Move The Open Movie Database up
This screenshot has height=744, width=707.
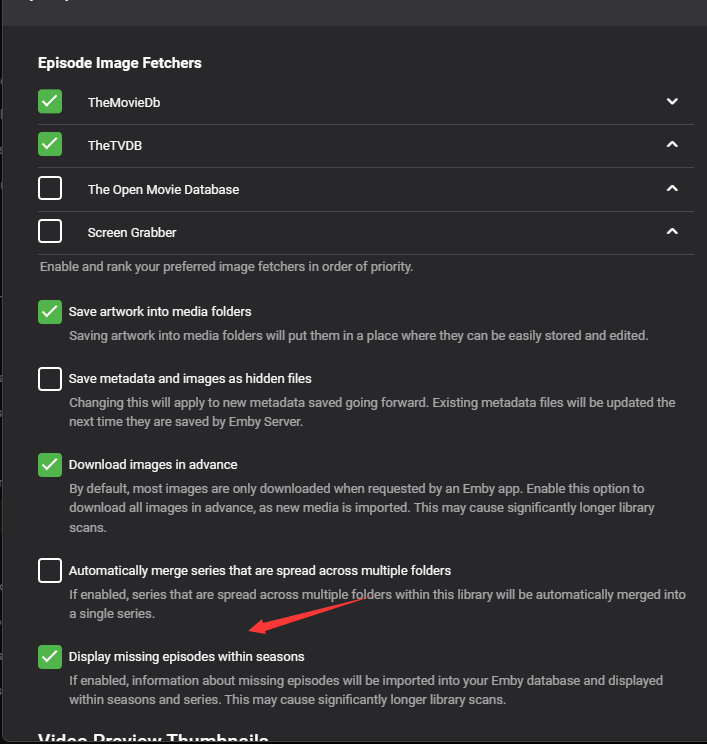tap(672, 188)
